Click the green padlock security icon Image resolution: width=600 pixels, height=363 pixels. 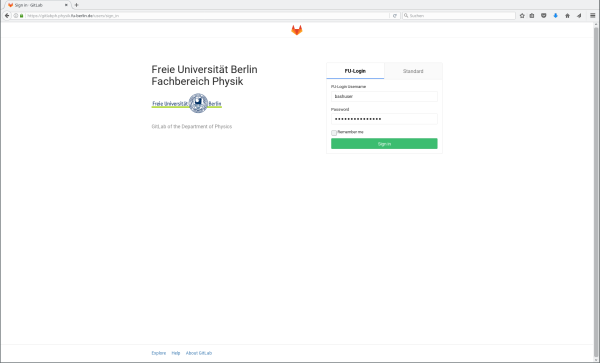[21, 16]
